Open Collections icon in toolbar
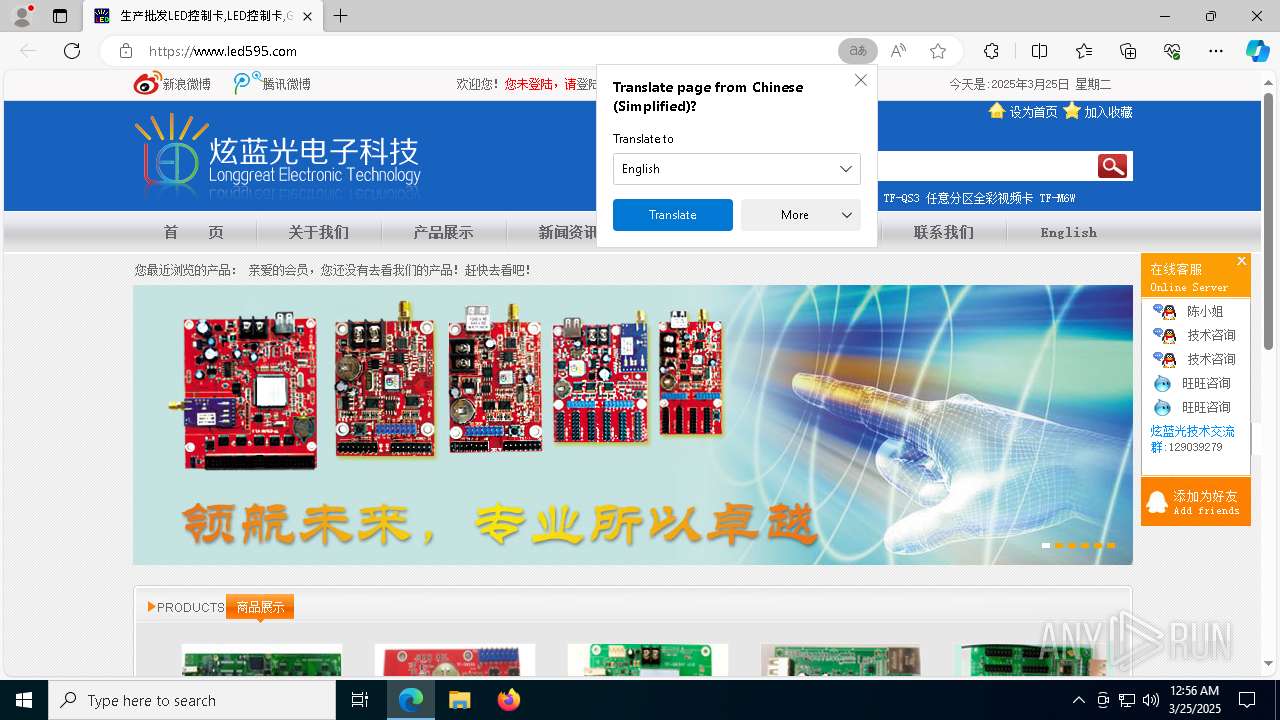 pos(1128,51)
